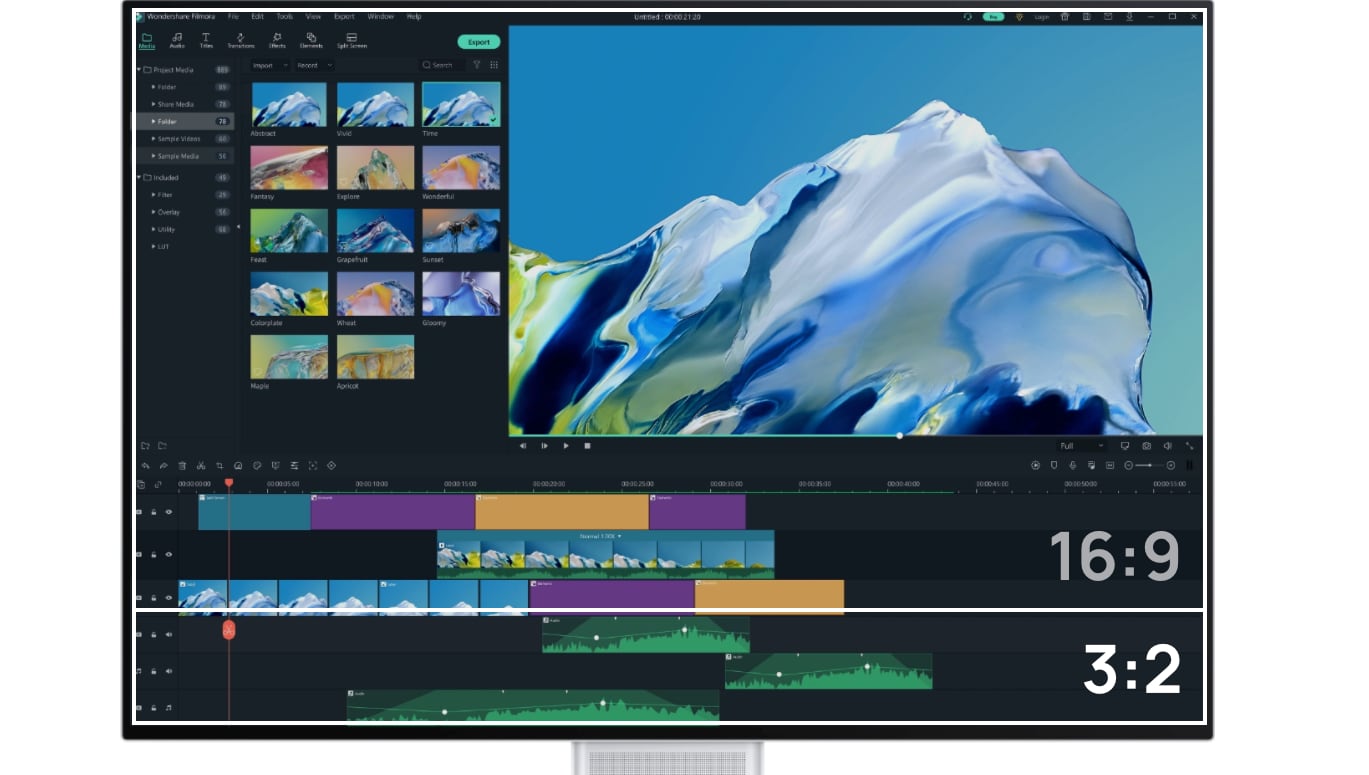The width and height of the screenshot is (1369, 775).
Task: Collapse the Project Media tree
Action: point(141,69)
